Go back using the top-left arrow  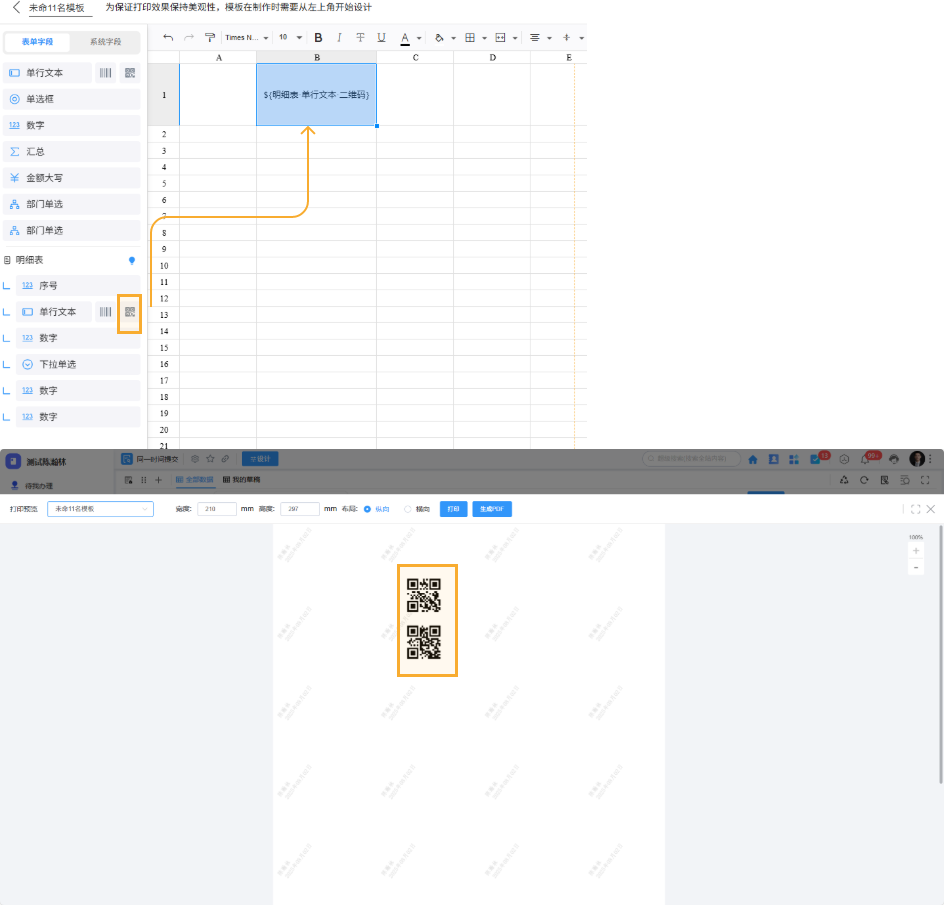(x=16, y=7)
